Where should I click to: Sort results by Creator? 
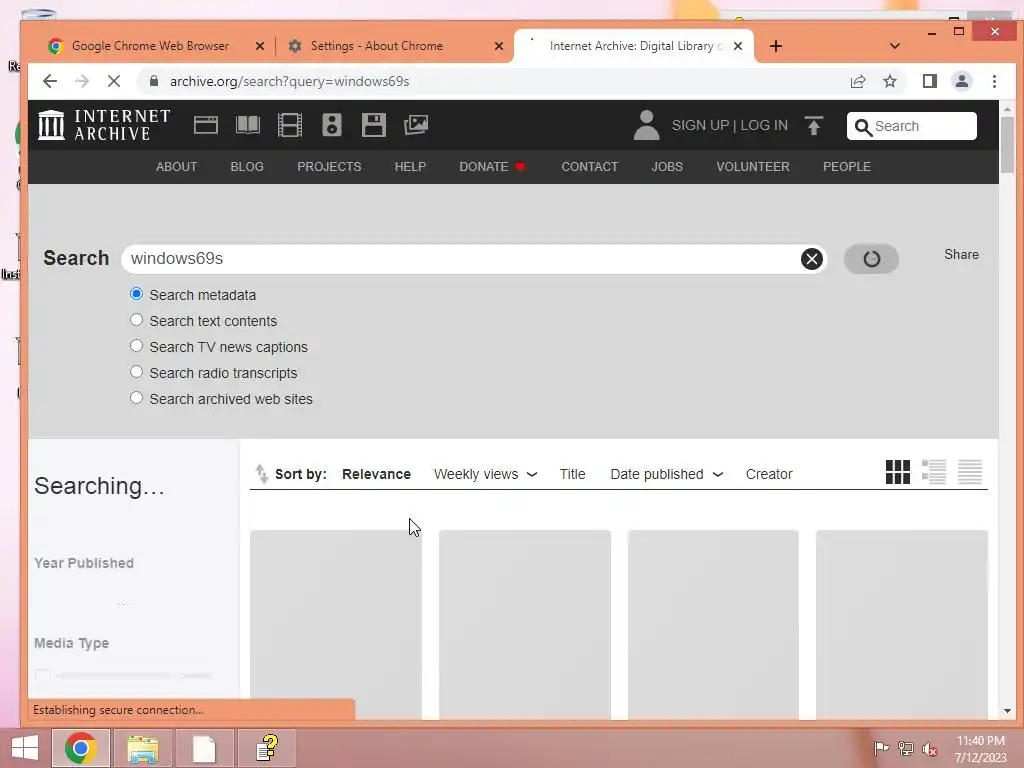coord(769,474)
